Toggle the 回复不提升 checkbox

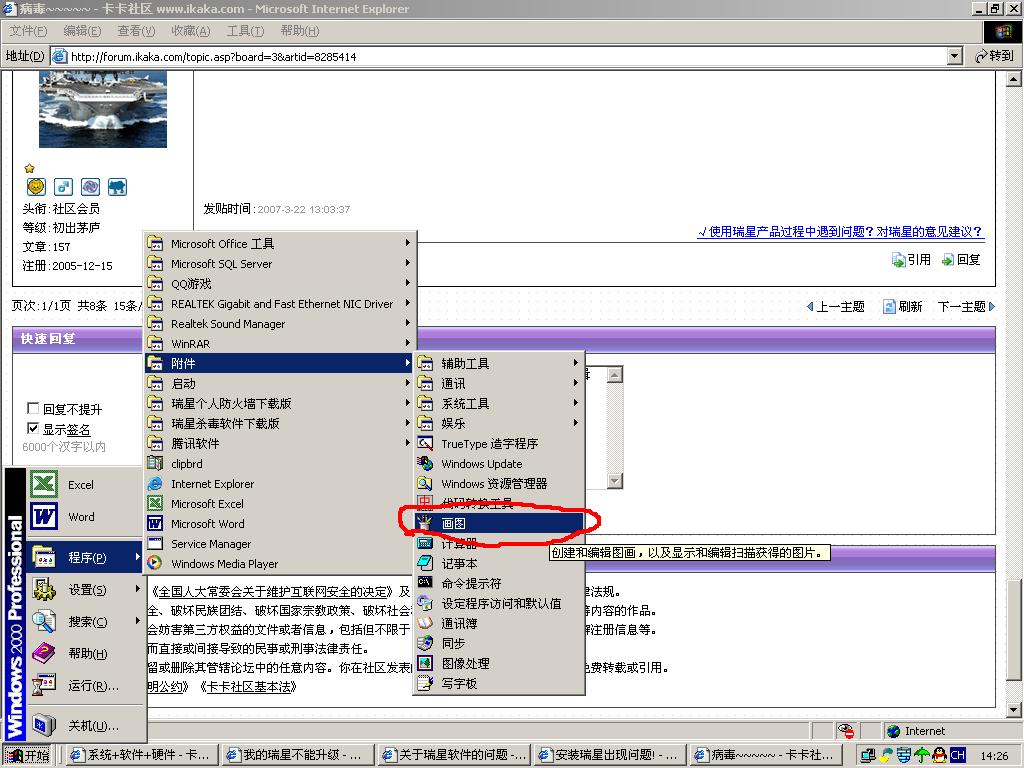click(x=33, y=408)
